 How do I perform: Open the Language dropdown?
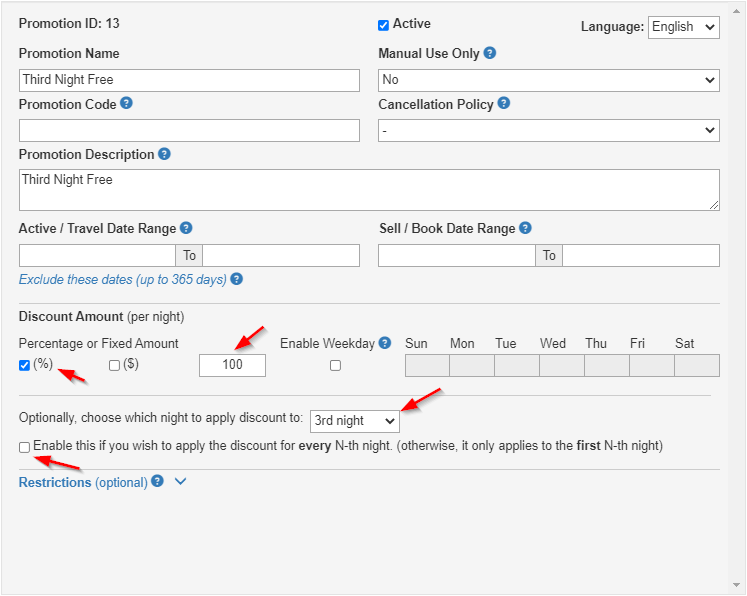coord(683,27)
